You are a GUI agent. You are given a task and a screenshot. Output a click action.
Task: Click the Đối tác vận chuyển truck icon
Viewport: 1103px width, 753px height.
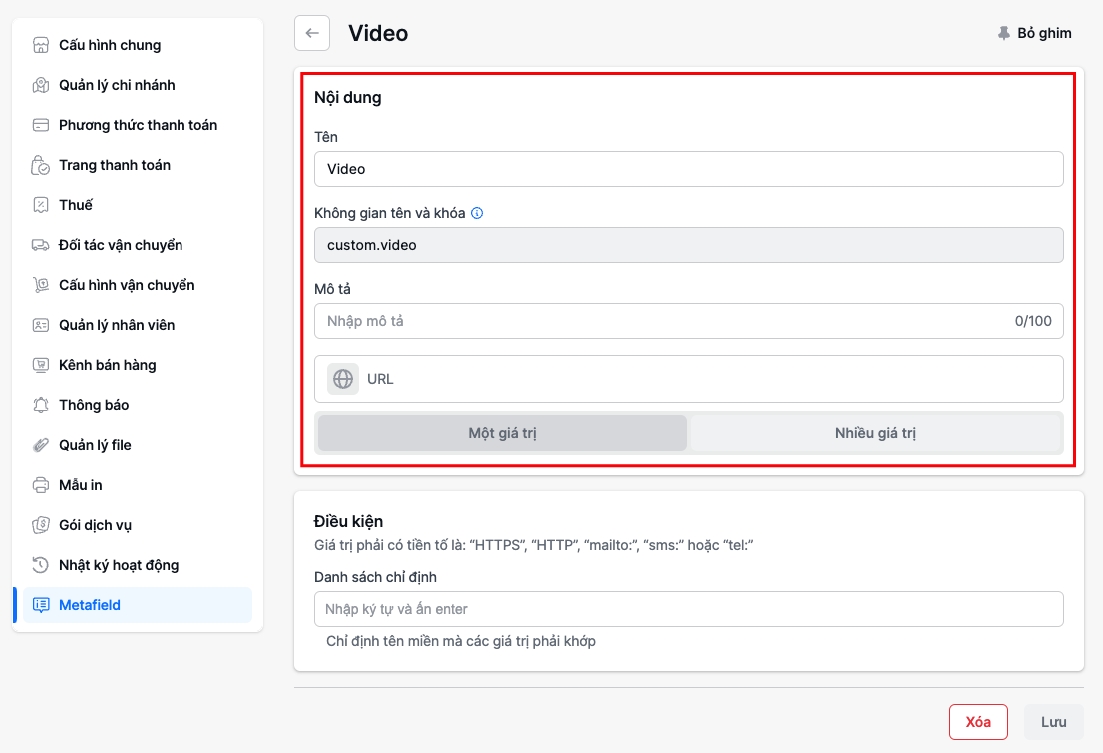point(41,245)
